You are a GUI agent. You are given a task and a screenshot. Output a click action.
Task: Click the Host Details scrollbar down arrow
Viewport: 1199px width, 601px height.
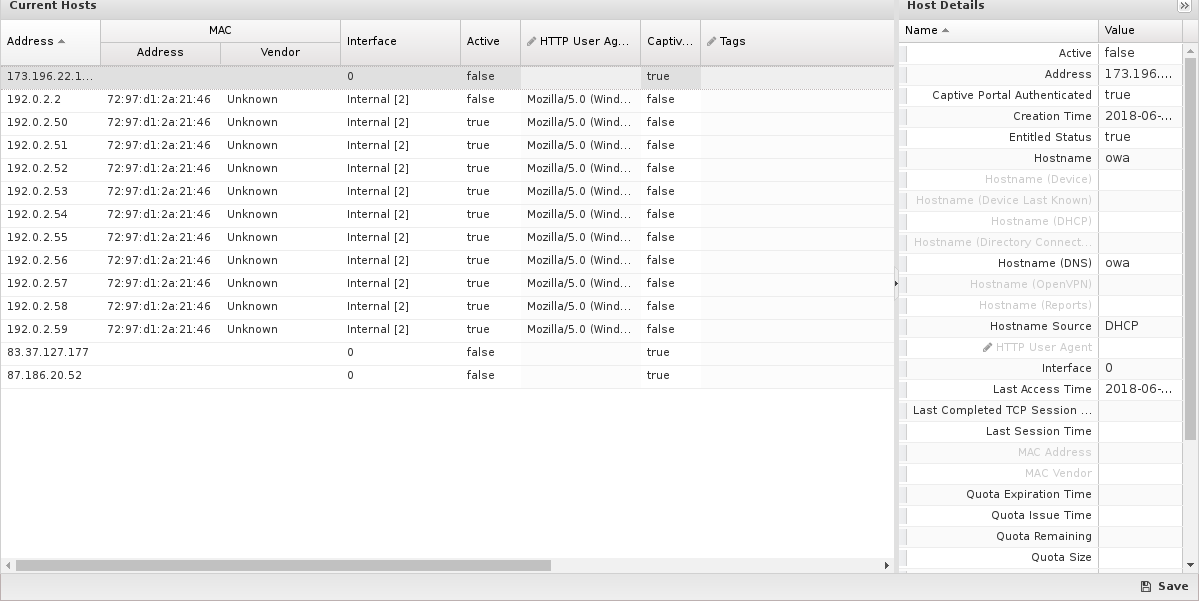coord(1190,565)
